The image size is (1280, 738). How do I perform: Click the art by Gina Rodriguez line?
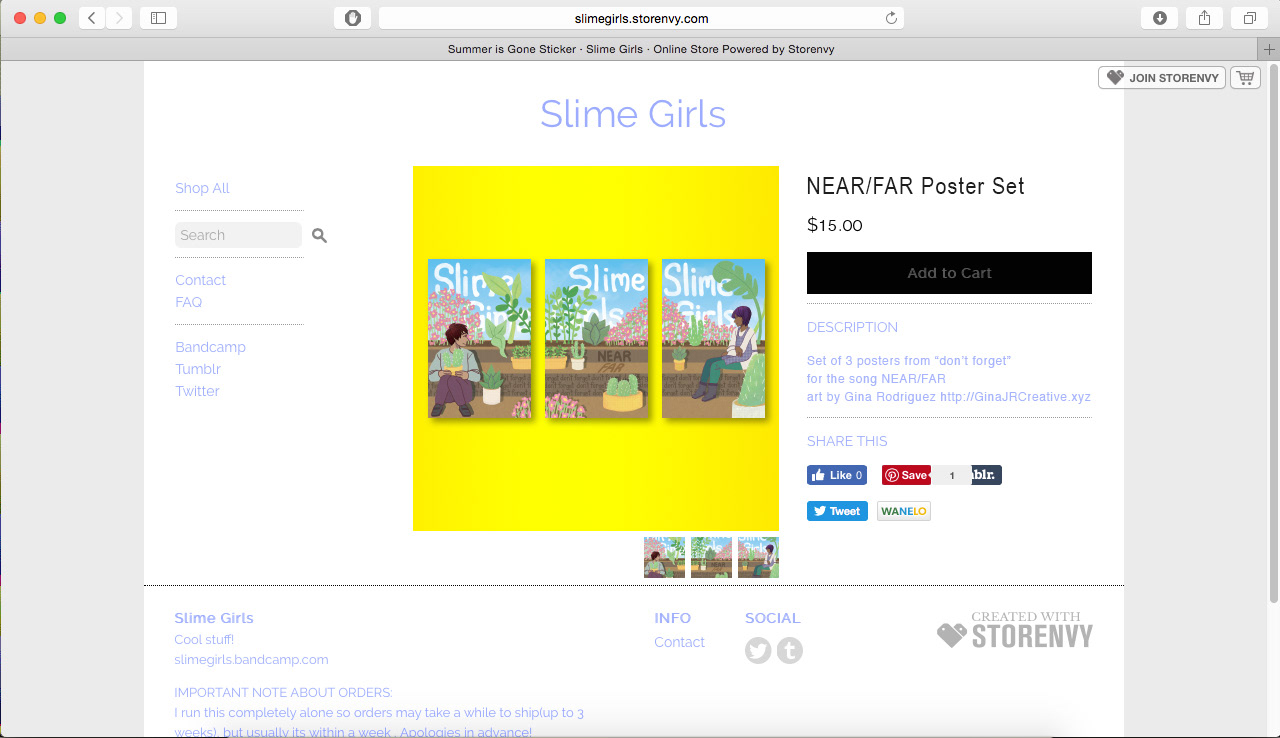(x=949, y=397)
